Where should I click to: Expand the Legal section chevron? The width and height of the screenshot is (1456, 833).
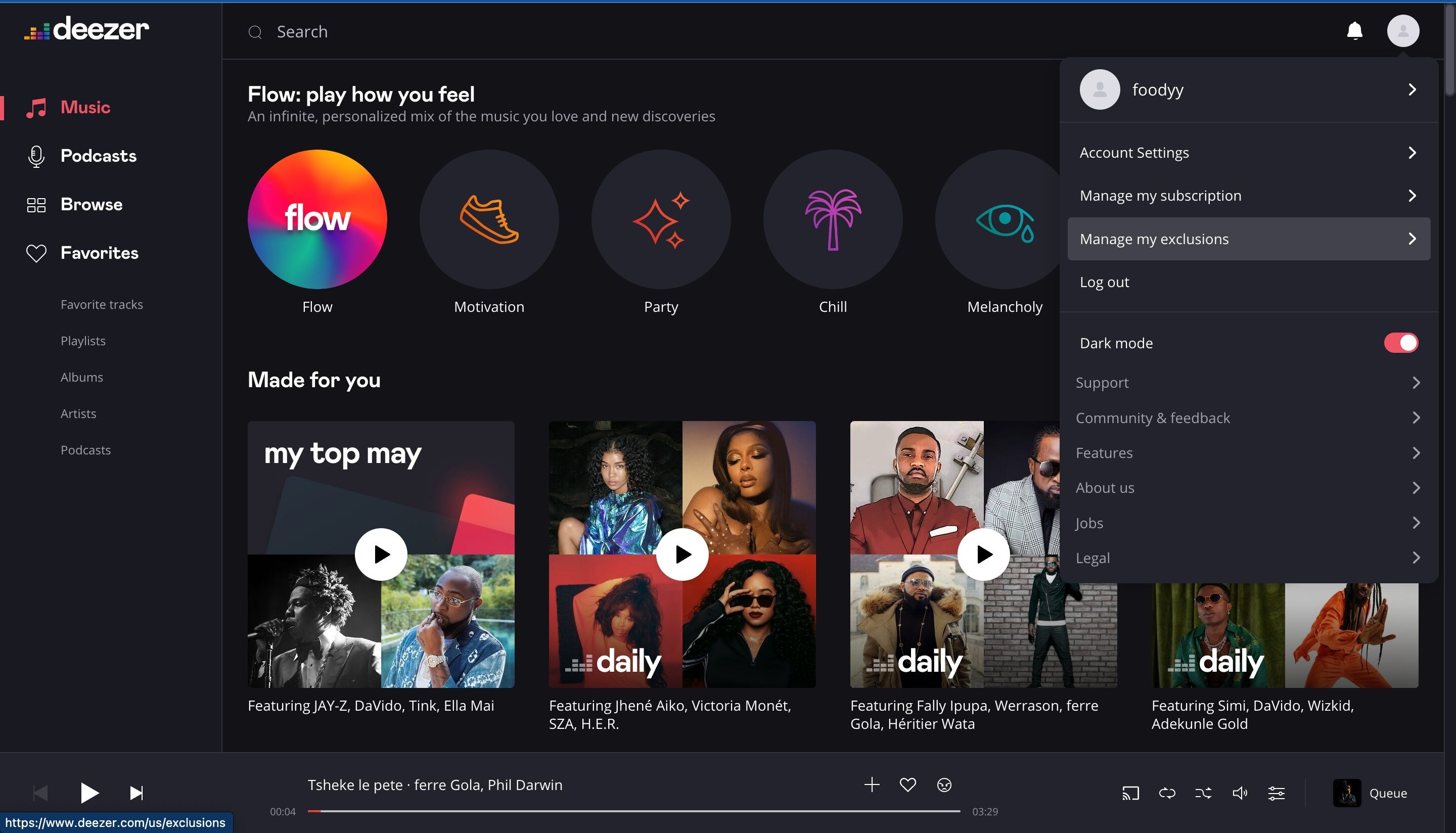(x=1417, y=557)
